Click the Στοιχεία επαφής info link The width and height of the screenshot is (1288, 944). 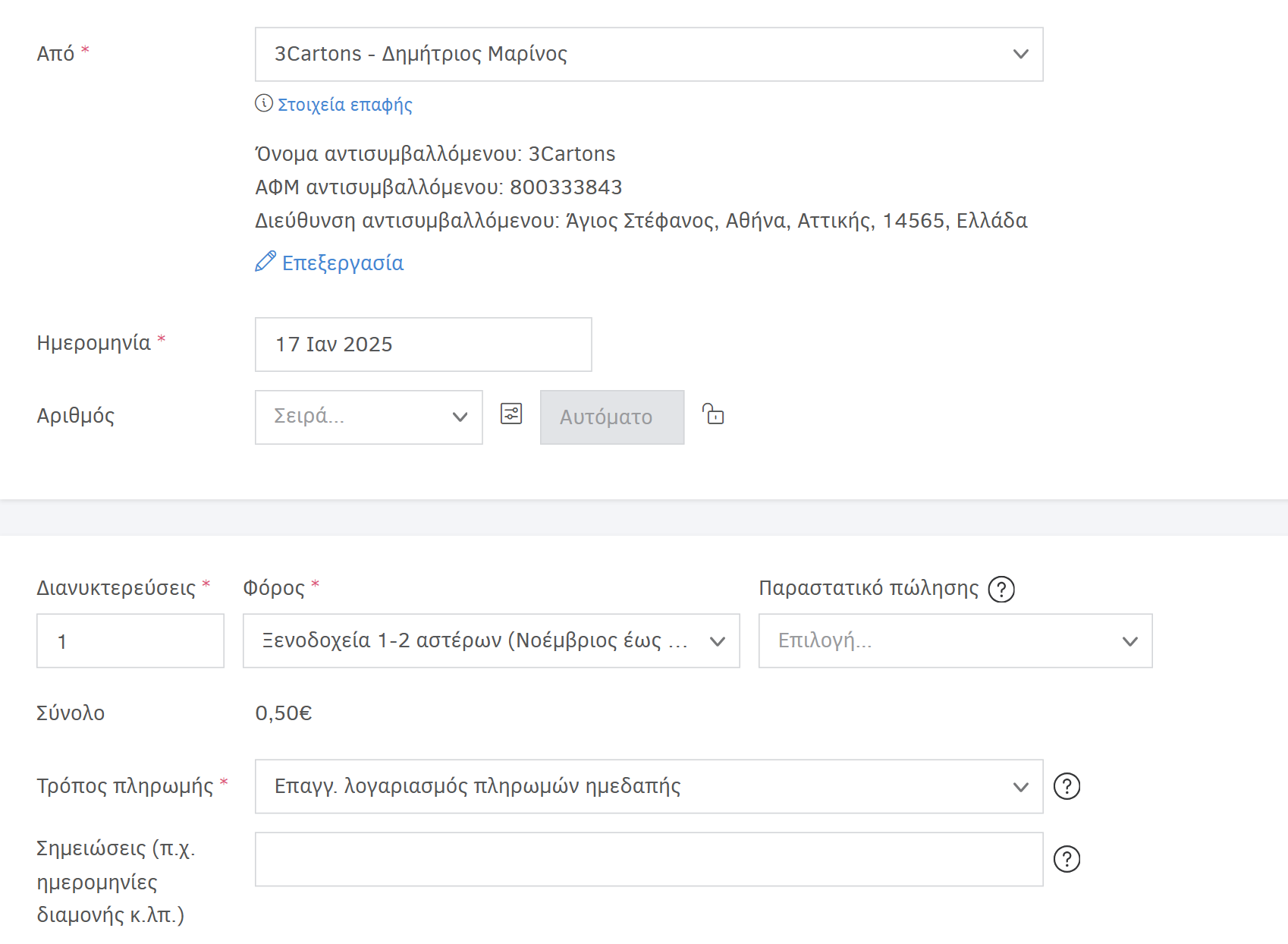(x=345, y=105)
